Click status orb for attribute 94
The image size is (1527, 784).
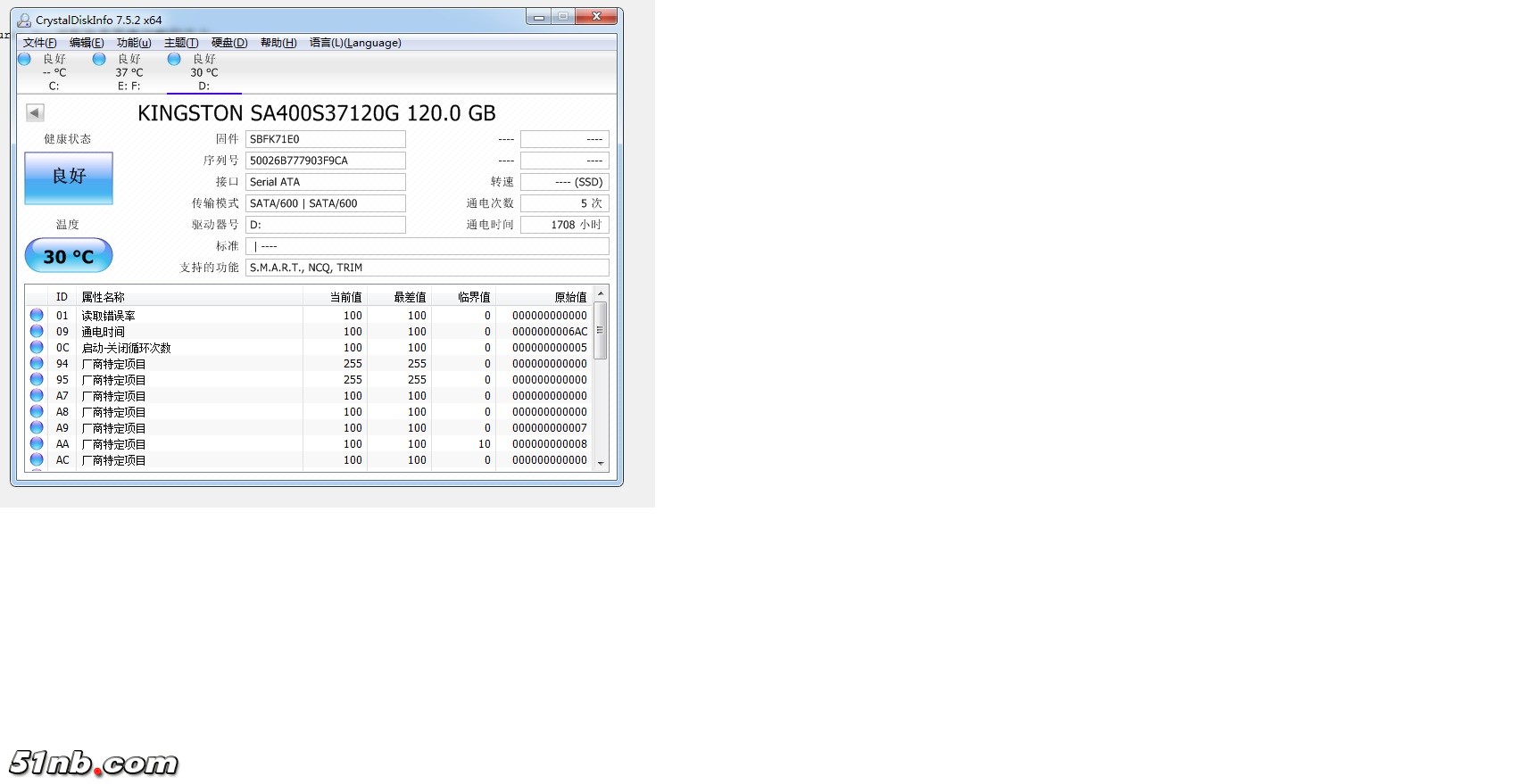click(37, 363)
